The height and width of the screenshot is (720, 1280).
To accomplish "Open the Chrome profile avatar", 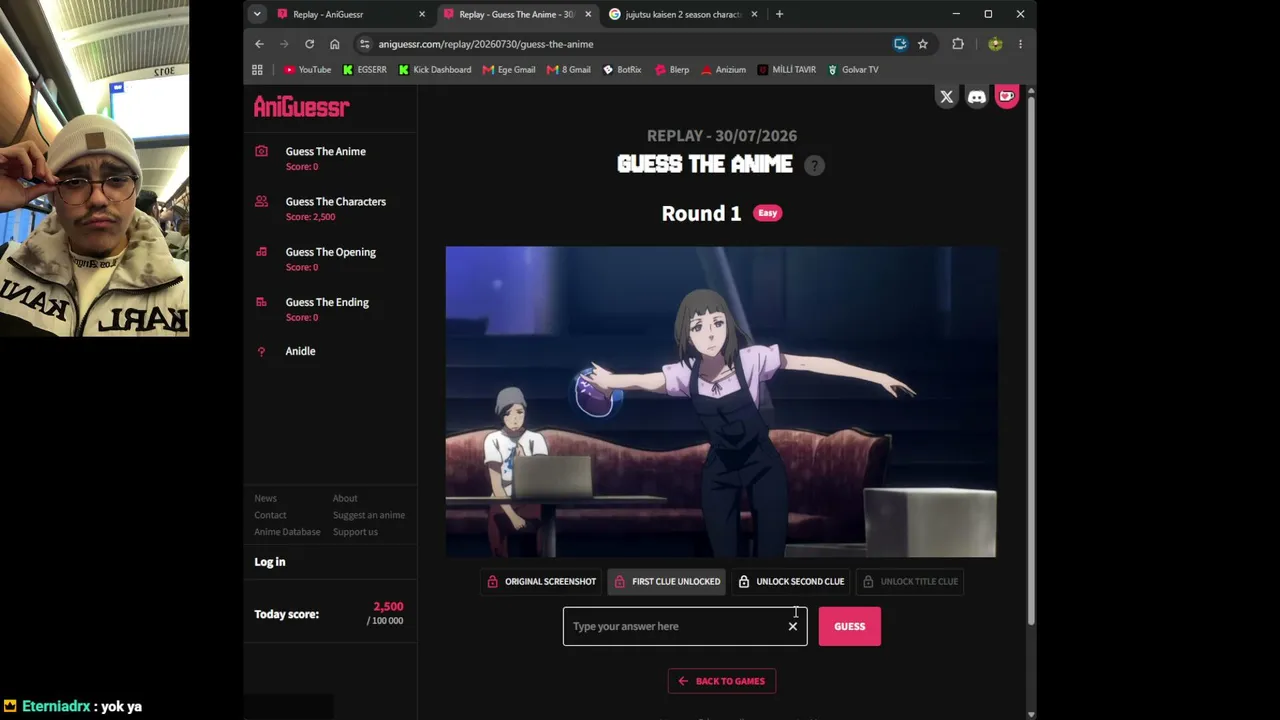I will pos(995,44).
